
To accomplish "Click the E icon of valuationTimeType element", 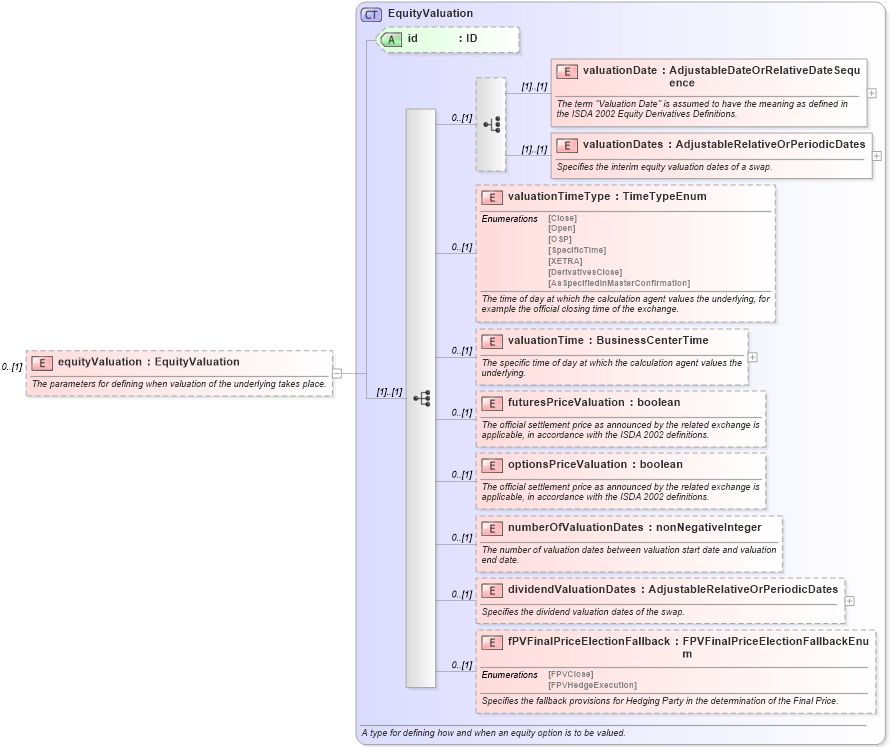I will (x=491, y=197).
